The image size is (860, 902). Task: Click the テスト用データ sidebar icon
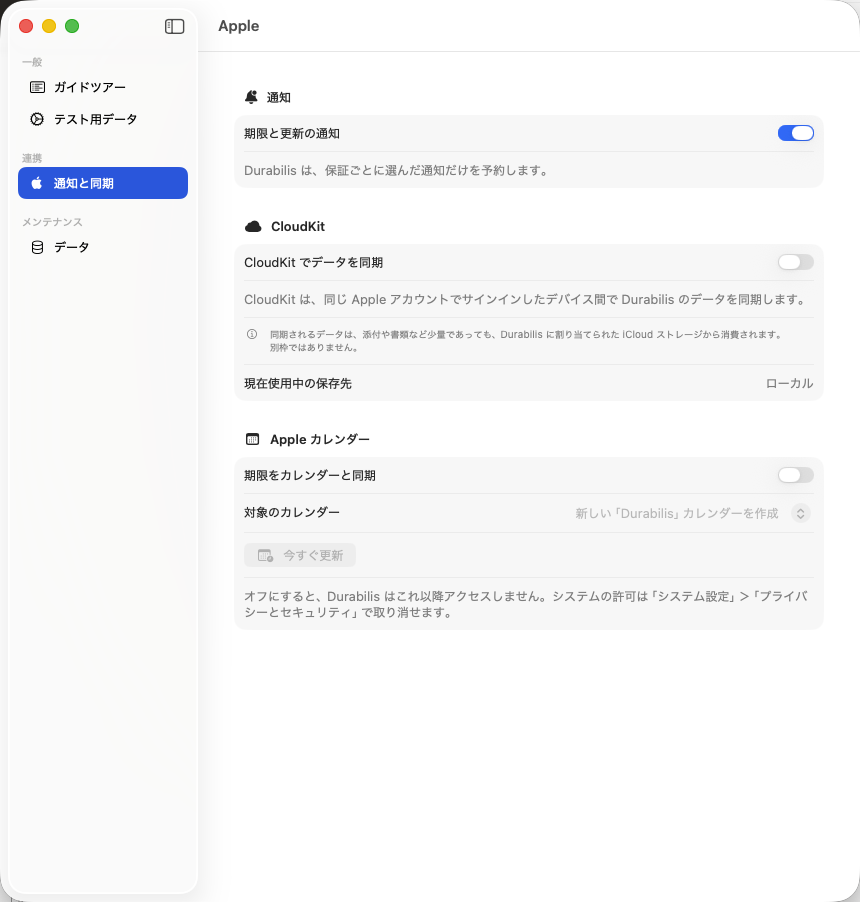[x=37, y=119]
